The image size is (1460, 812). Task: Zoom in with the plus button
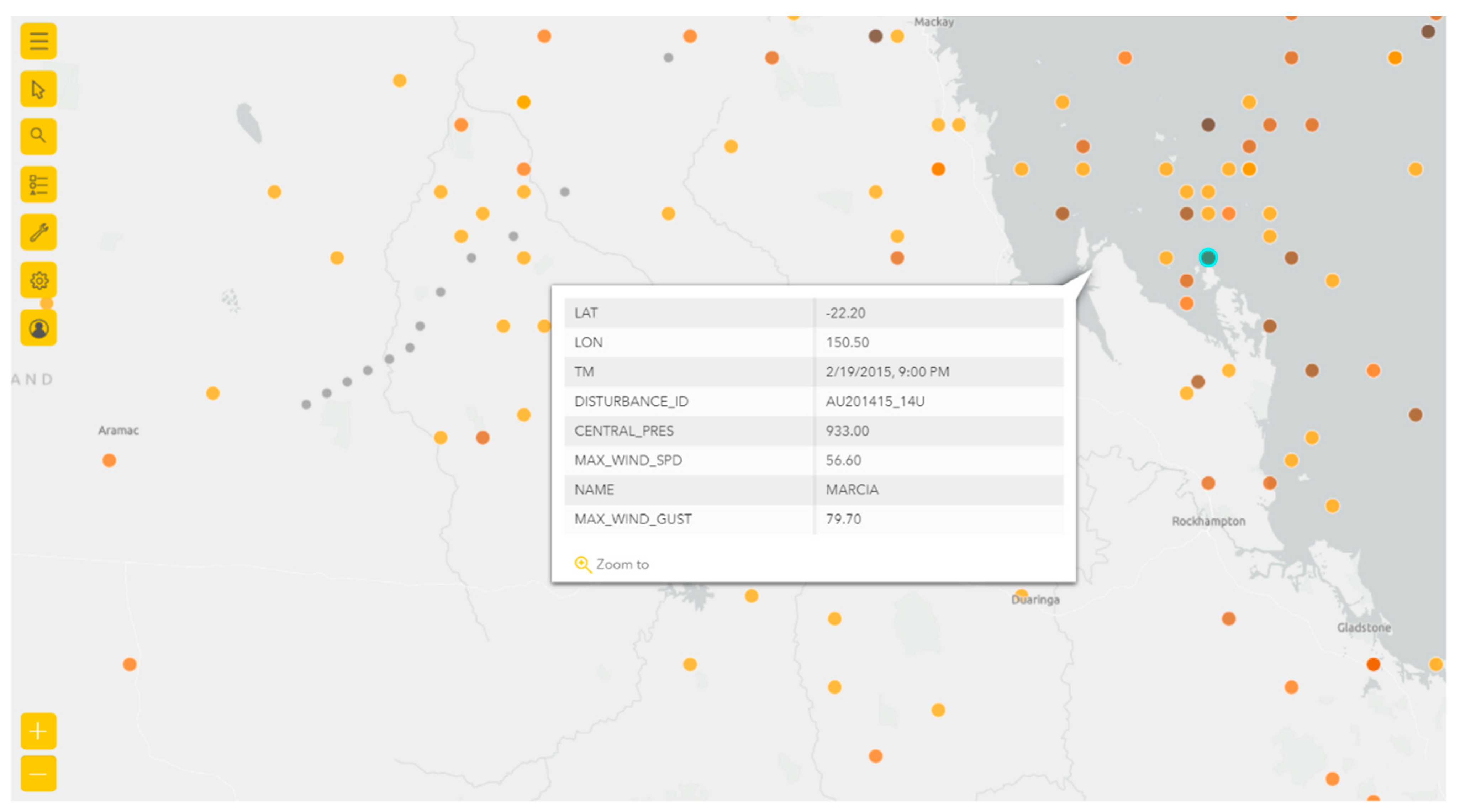tap(38, 731)
